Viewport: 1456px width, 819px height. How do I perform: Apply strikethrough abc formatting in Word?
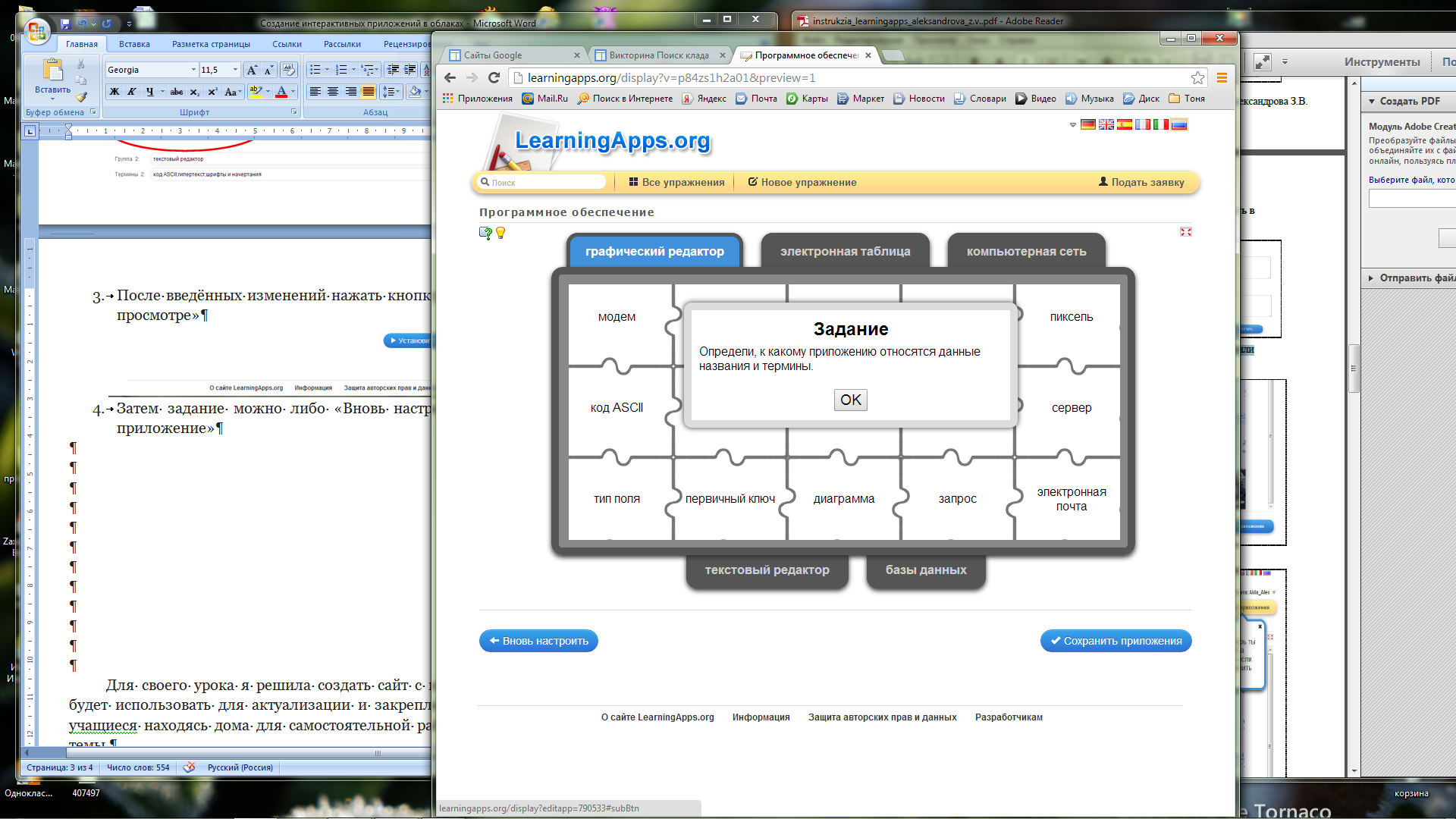(x=177, y=92)
